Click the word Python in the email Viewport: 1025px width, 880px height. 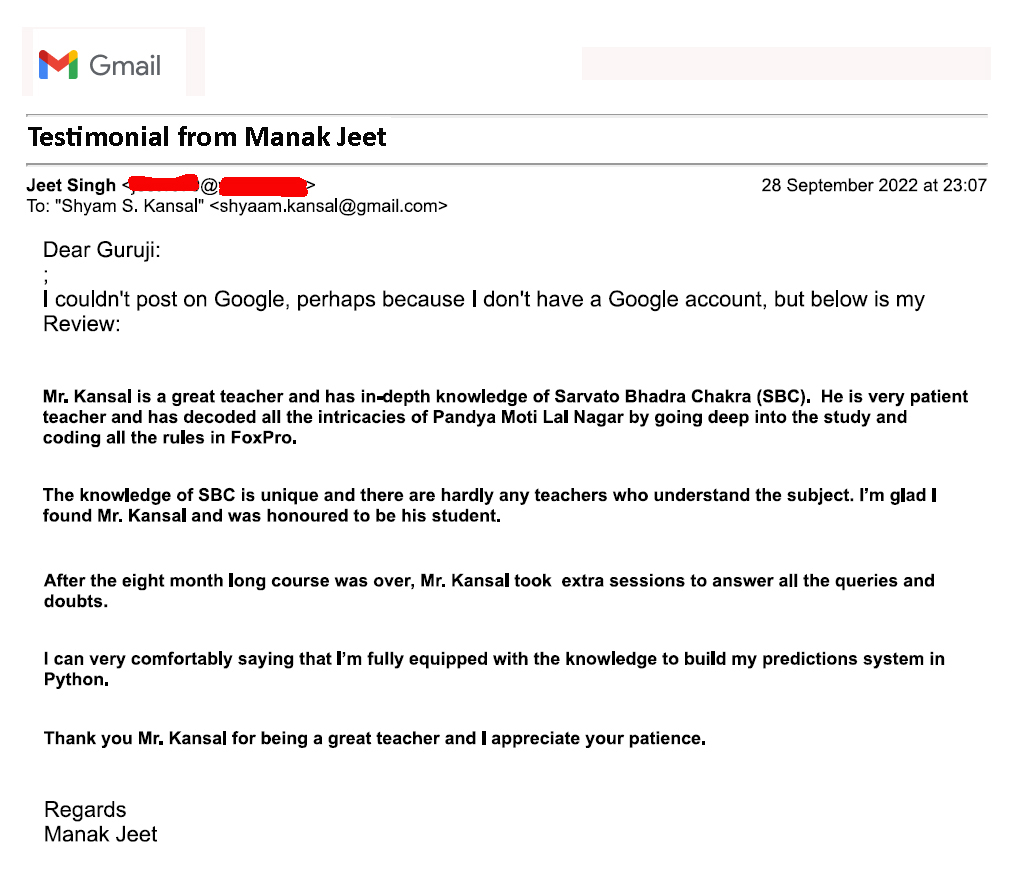(x=76, y=680)
